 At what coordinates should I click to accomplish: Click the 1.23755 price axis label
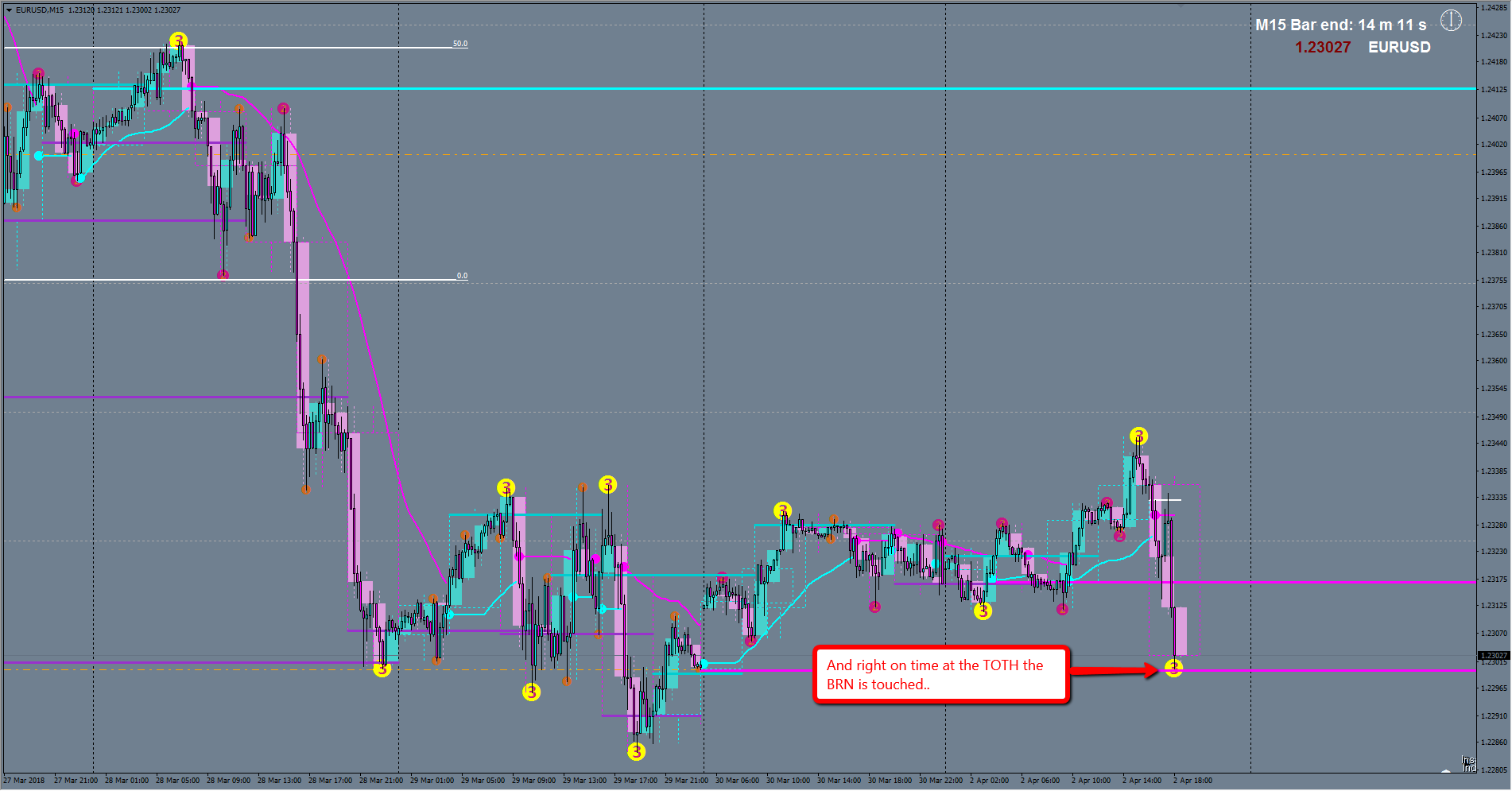pos(1495,281)
